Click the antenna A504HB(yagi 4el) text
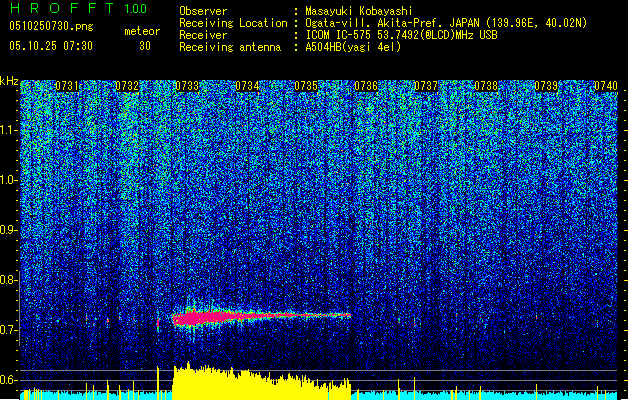 [x=353, y=47]
